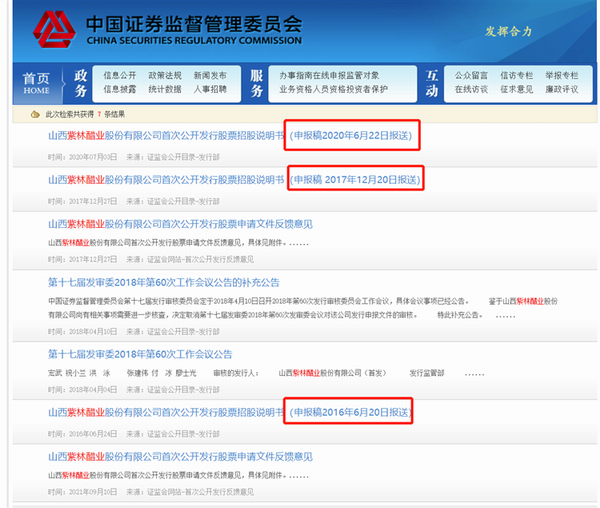Open 信息公开 menu item
The image size is (600, 508).
pyautogui.click(x=119, y=75)
